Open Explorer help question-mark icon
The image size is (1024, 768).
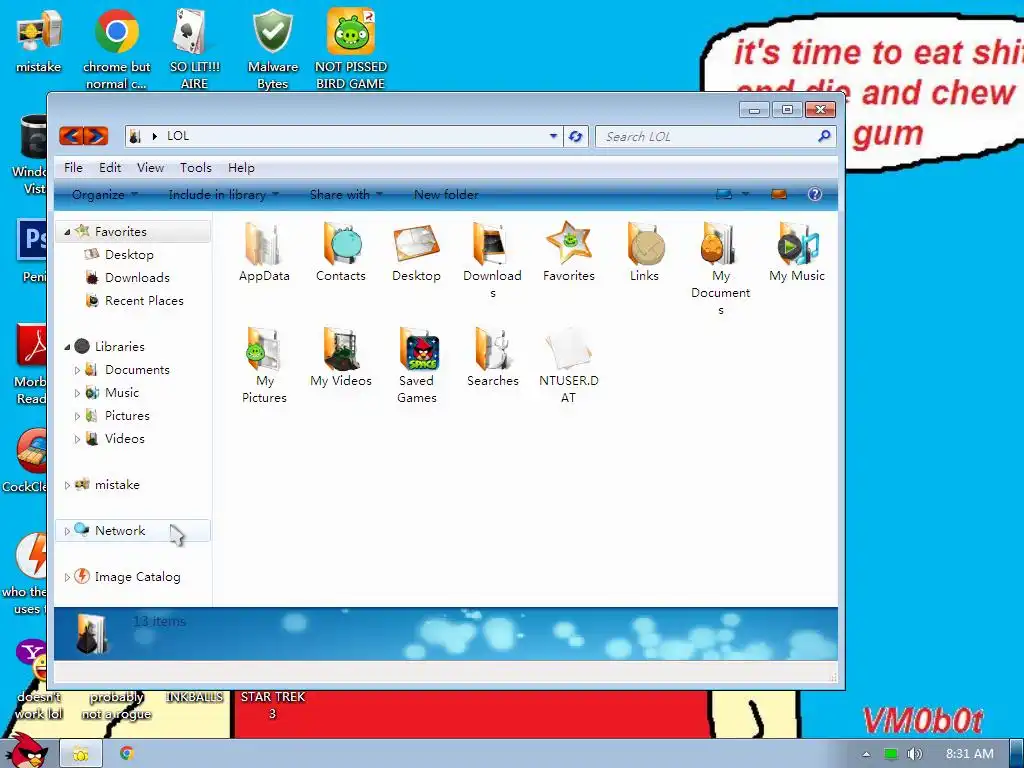pos(814,194)
